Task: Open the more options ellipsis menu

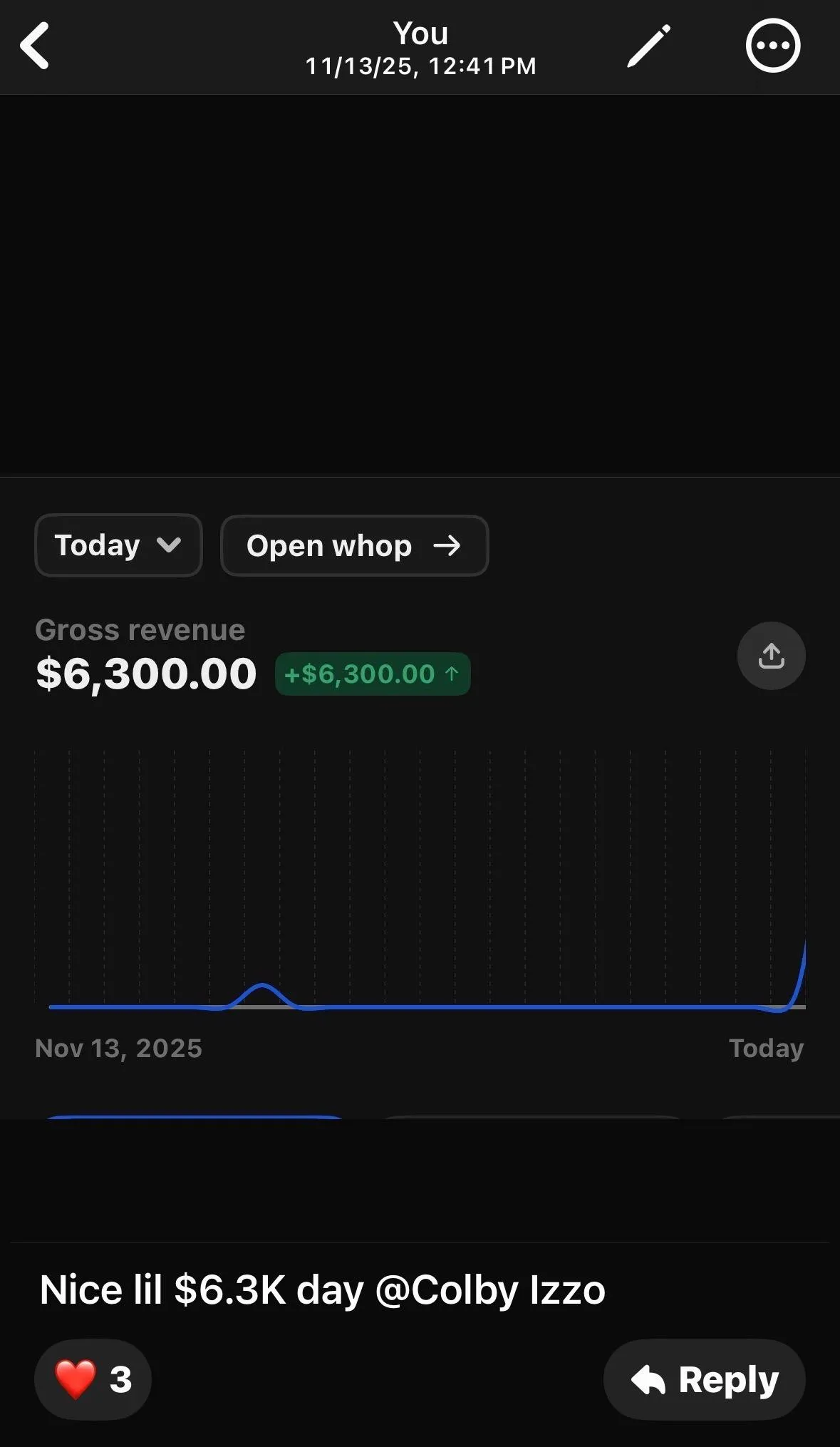Action: [773, 46]
